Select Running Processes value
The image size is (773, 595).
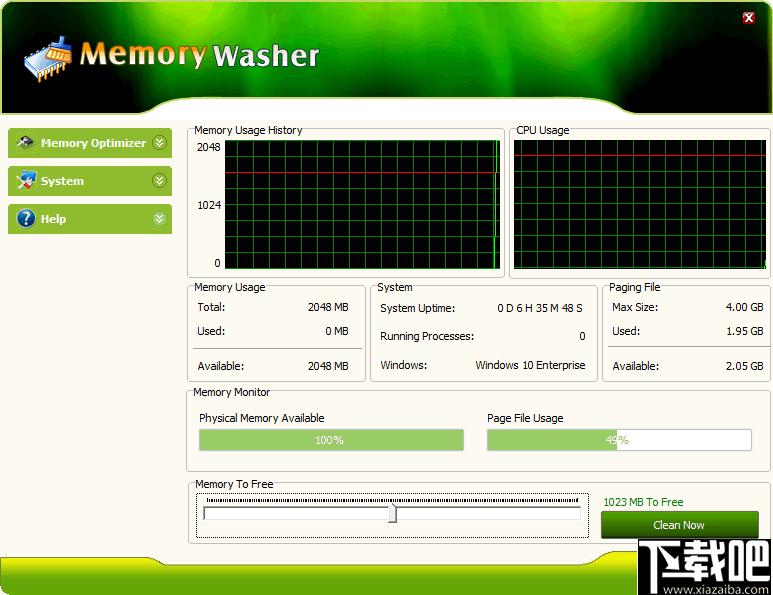(x=582, y=336)
